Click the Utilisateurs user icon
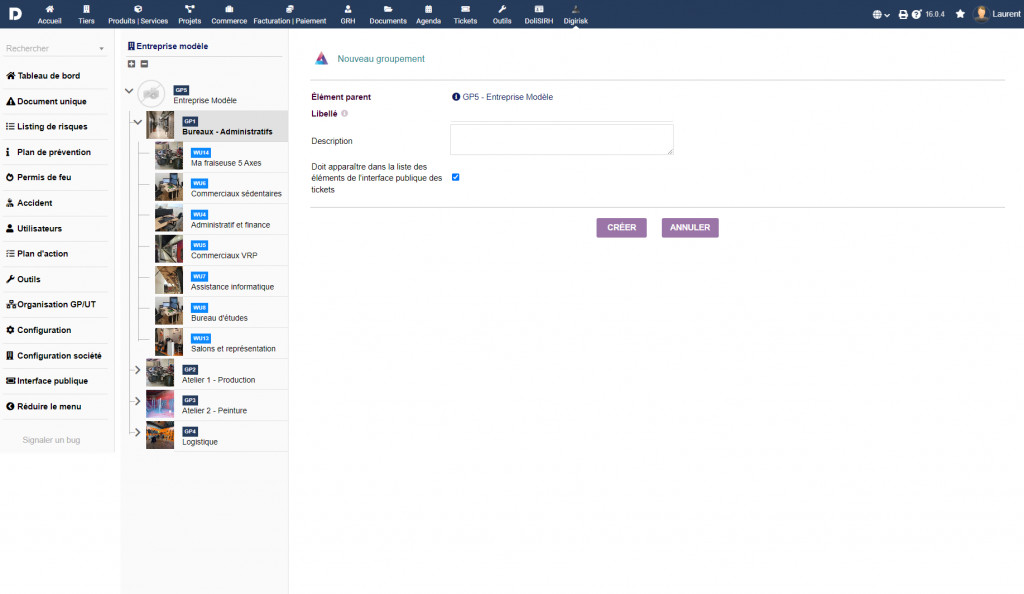Screen dimensions: 1024x594 10,228
